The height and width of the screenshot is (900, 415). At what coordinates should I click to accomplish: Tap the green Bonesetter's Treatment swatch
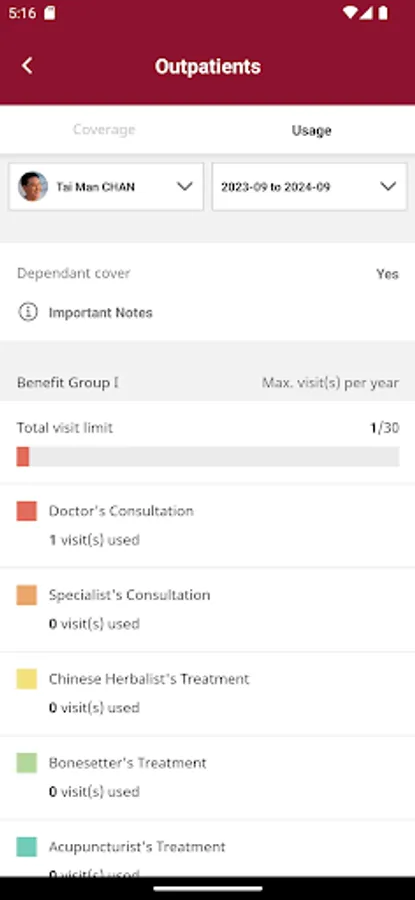tap(26, 762)
